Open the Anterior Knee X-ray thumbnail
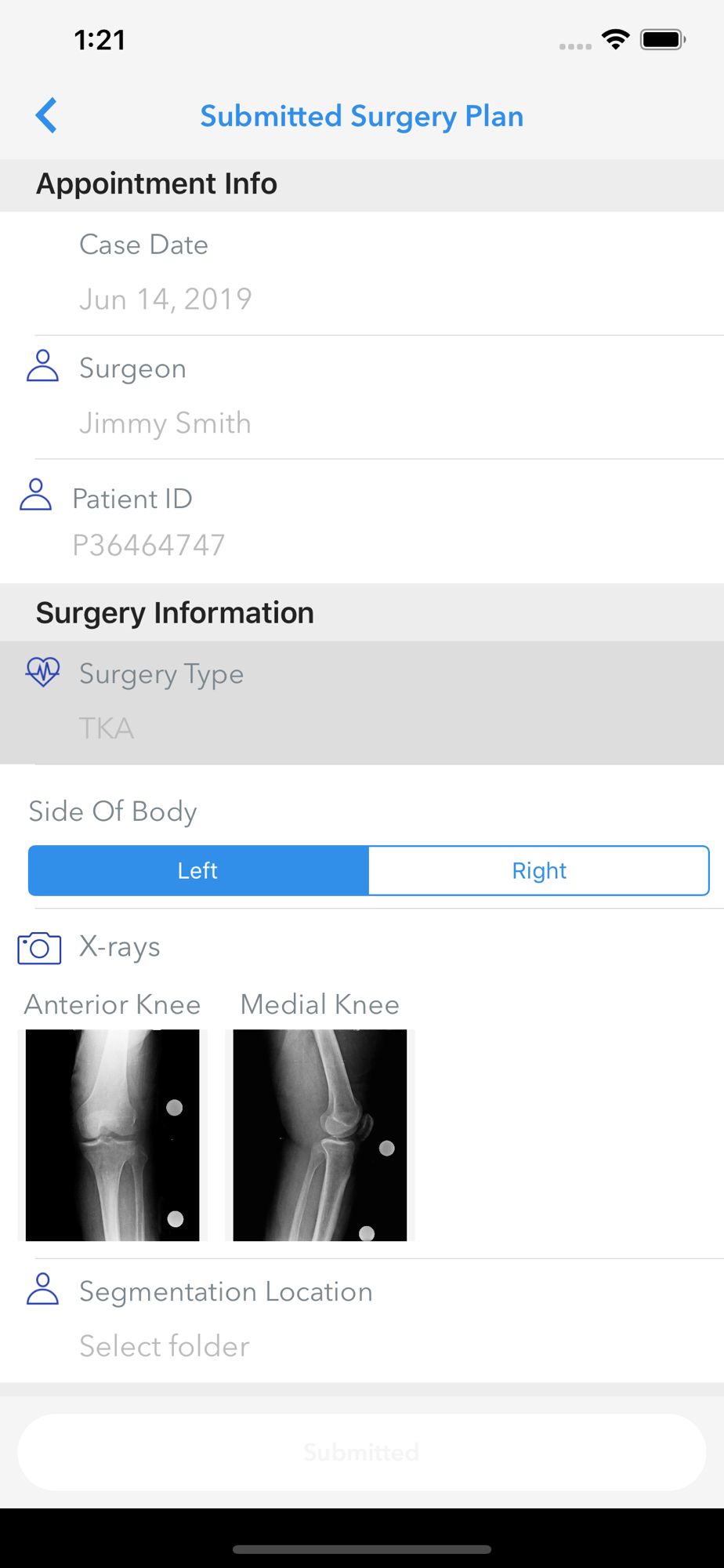The height and width of the screenshot is (1568, 724). pyautogui.click(x=112, y=1135)
